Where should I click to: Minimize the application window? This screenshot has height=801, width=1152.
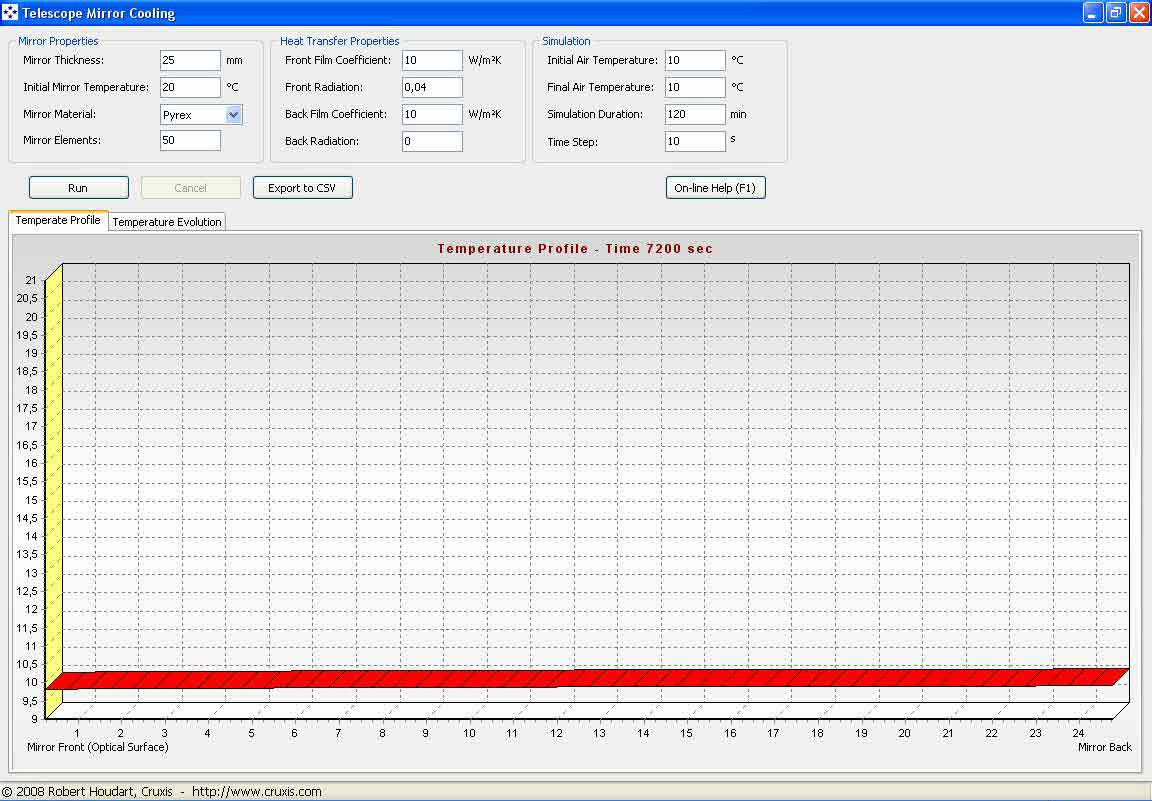coord(1092,13)
